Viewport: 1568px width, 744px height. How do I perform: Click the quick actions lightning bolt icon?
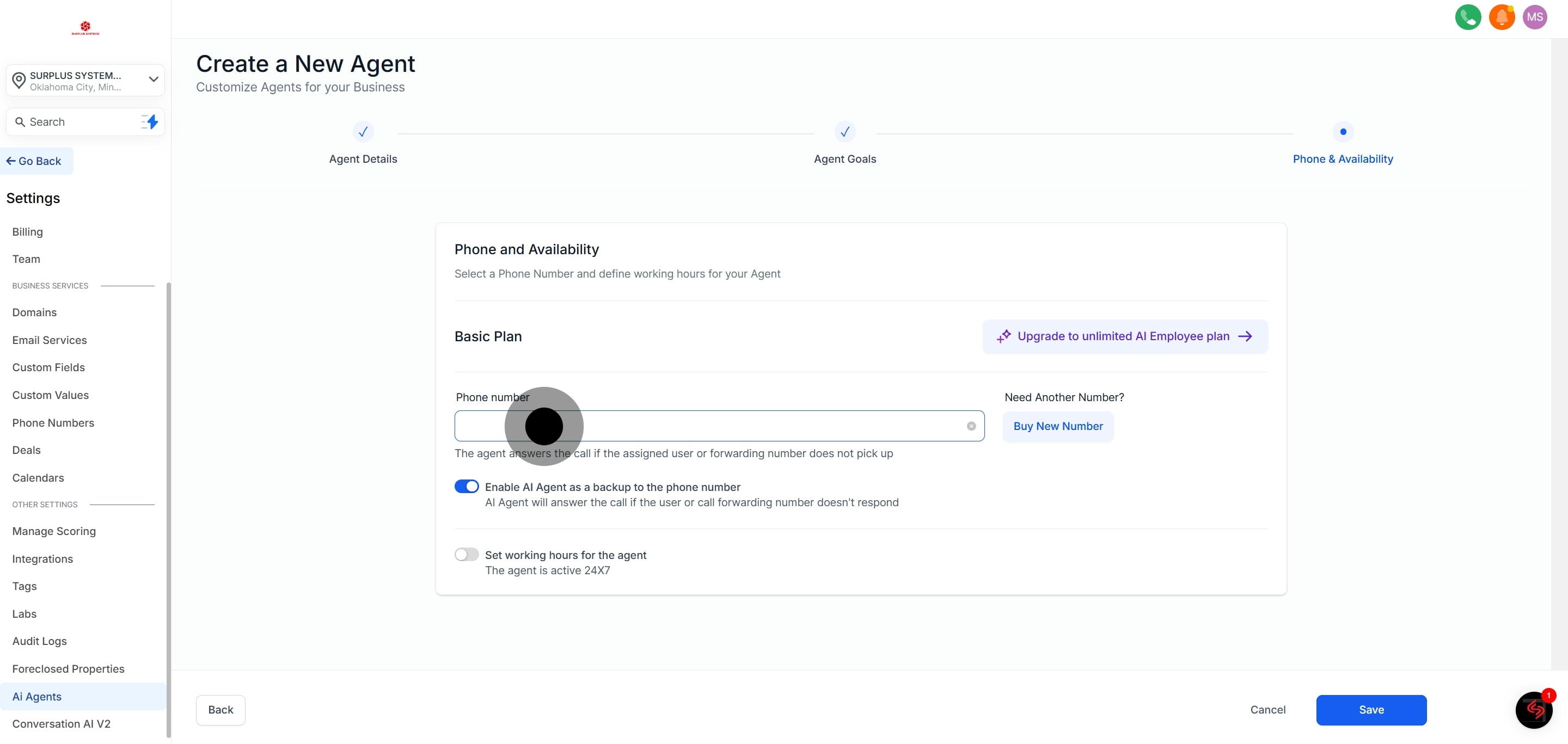click(150, 122)
